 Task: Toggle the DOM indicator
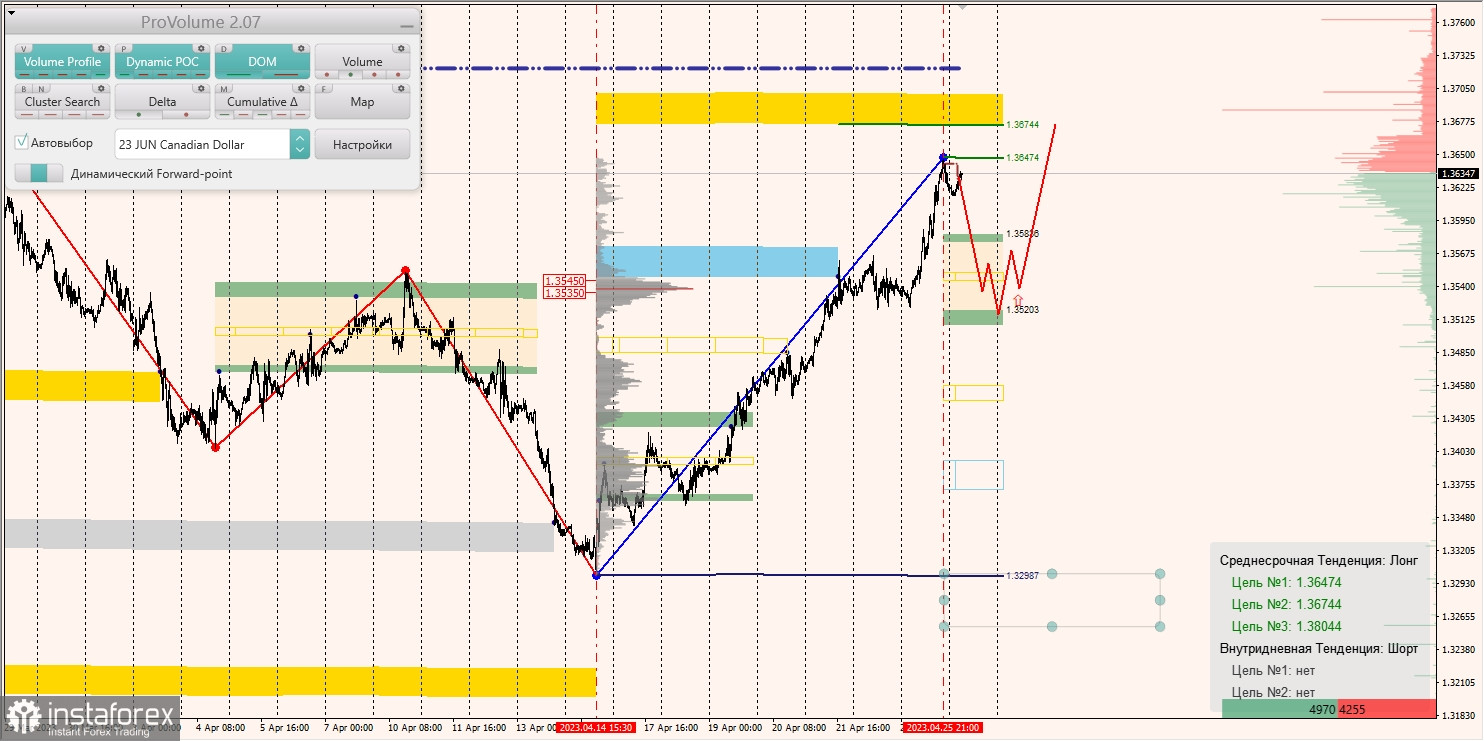(x=262, y=62)
